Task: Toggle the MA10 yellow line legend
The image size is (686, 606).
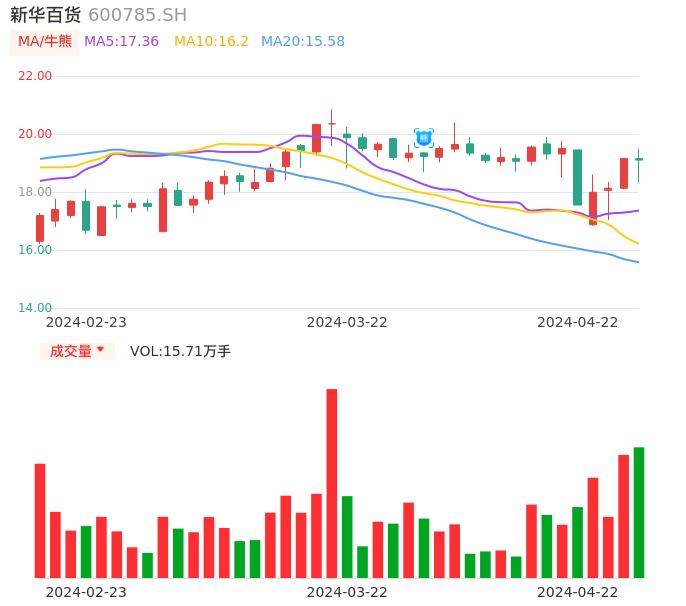Action: 211,42
